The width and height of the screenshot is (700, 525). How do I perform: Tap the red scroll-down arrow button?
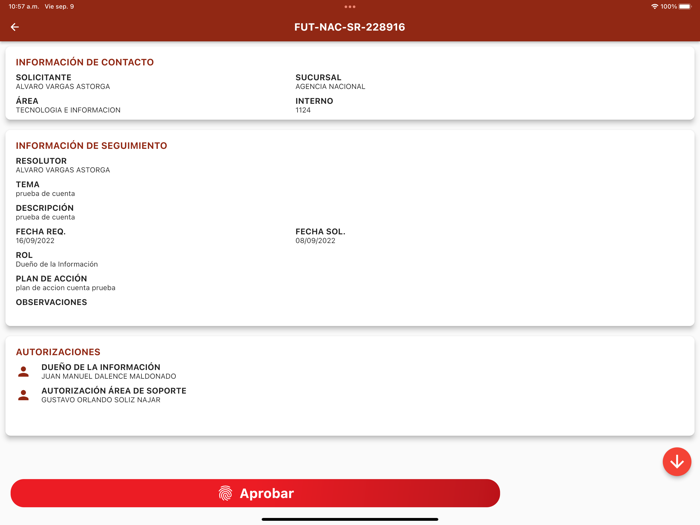[x=677, y=462]
